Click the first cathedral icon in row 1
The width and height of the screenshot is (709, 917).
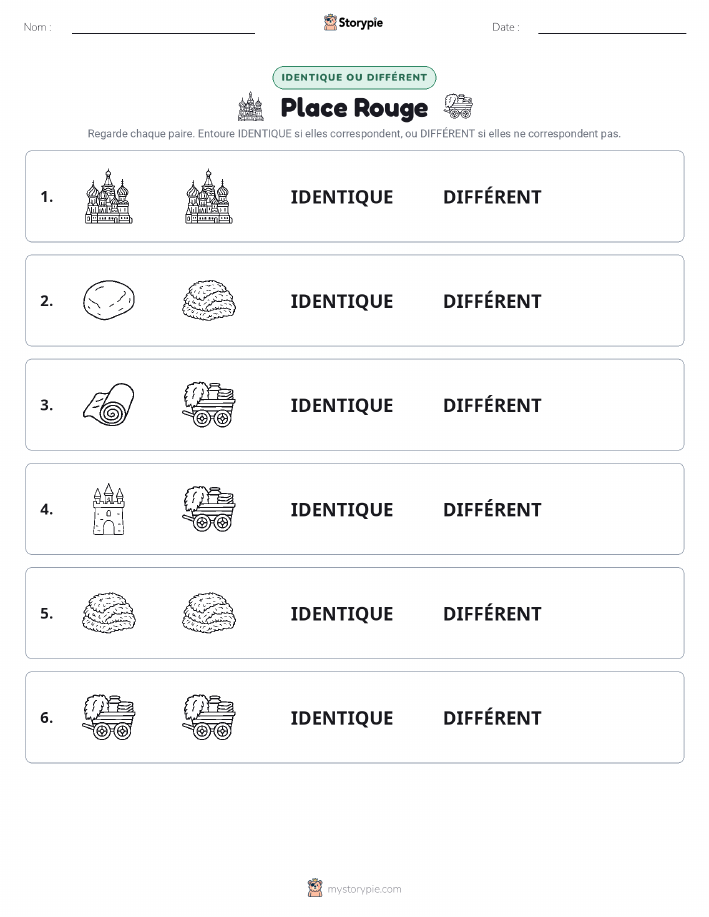(109, 196)
